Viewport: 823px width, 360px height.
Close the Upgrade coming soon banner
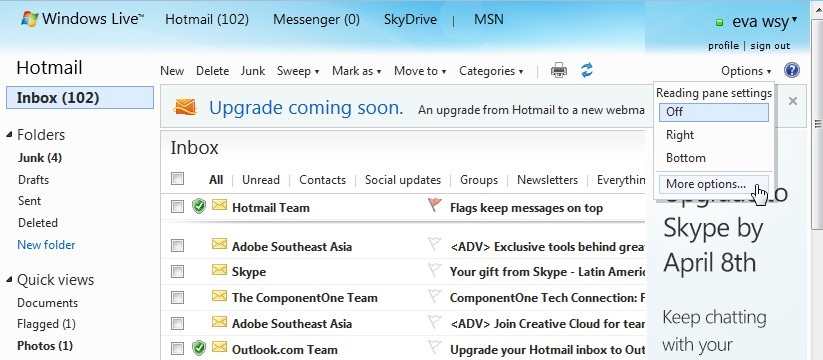[793, 101]
